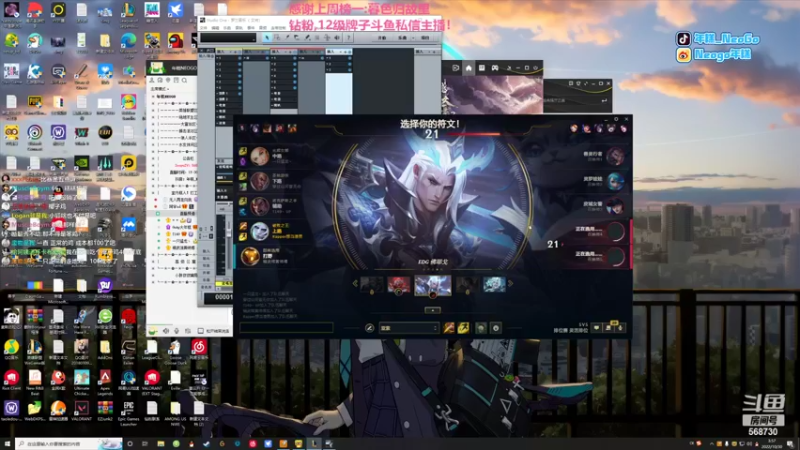Open File Explorer from the taskbar
The width and height of the screenshot is (800, 450).
coord(161,444)
